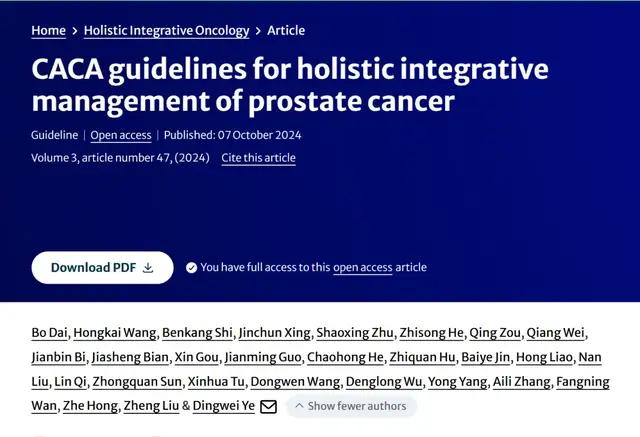Screen dimensions: 640x437
Task: Open Holistic Integrative Oncology breadcrumb
Action: pyautogui.click(x=166, y=30)
